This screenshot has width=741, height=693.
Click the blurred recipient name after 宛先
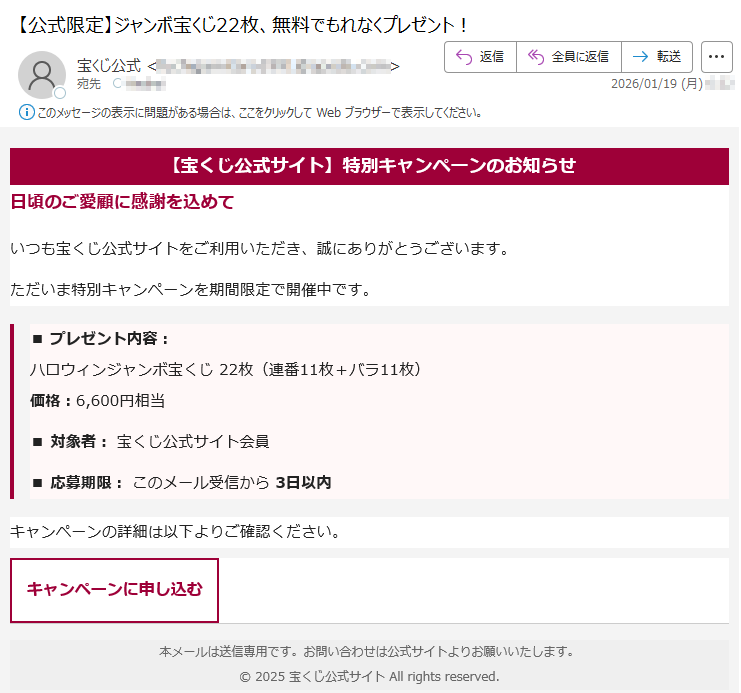(146, 84)
